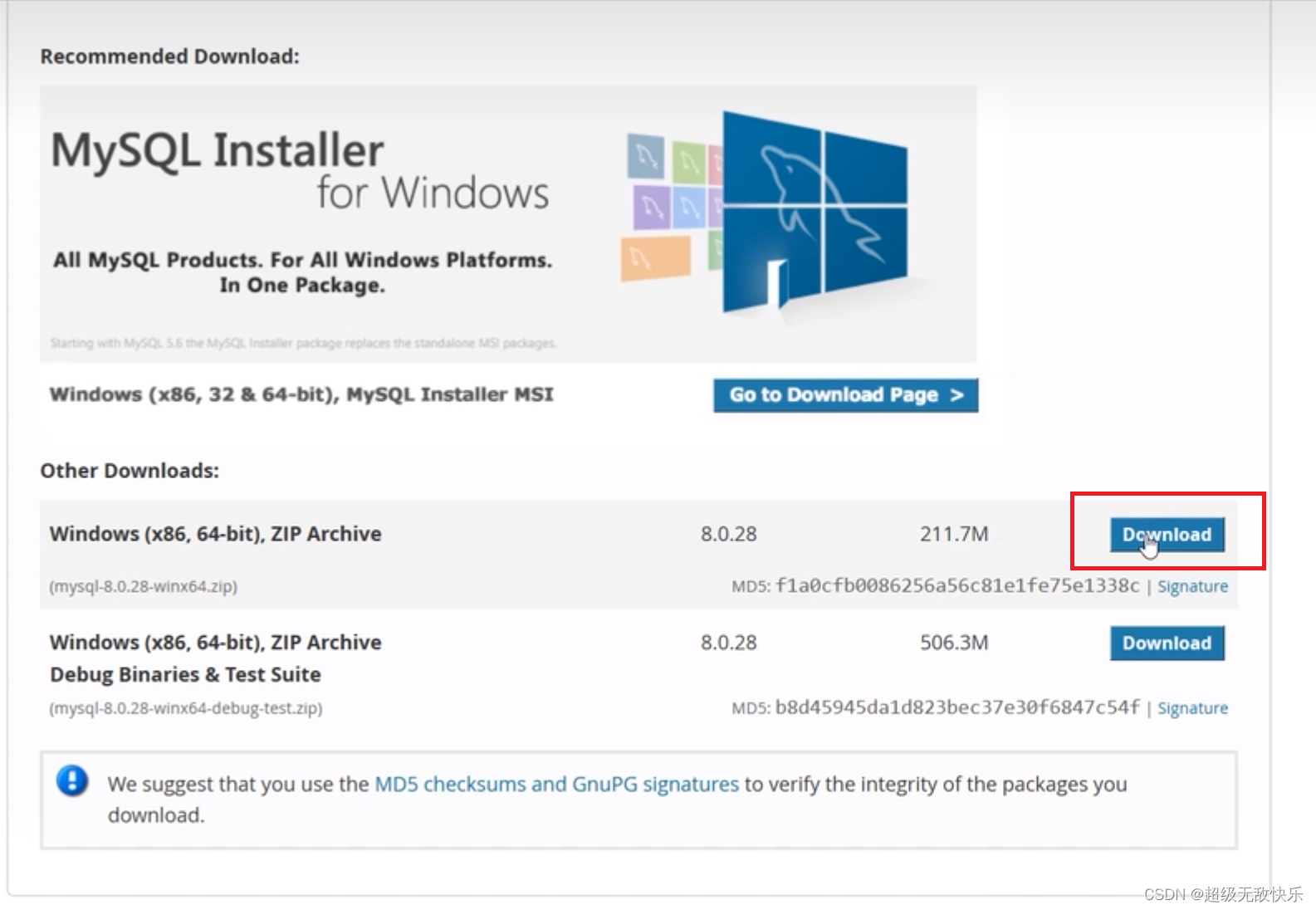Click the Go to Download Page button
The height and width of the screenshot is (910, 1316).
[x=845, y=395]
